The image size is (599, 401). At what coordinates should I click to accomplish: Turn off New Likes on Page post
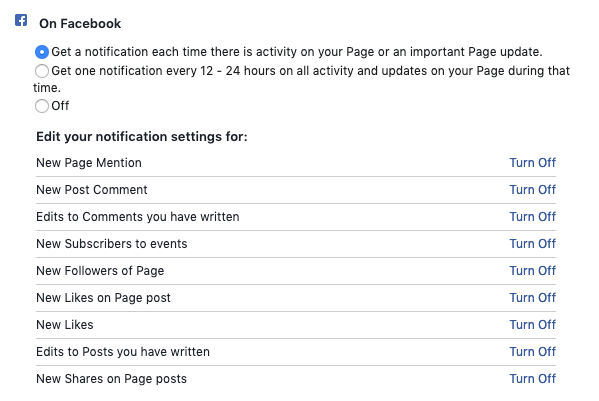pos(533,298)
